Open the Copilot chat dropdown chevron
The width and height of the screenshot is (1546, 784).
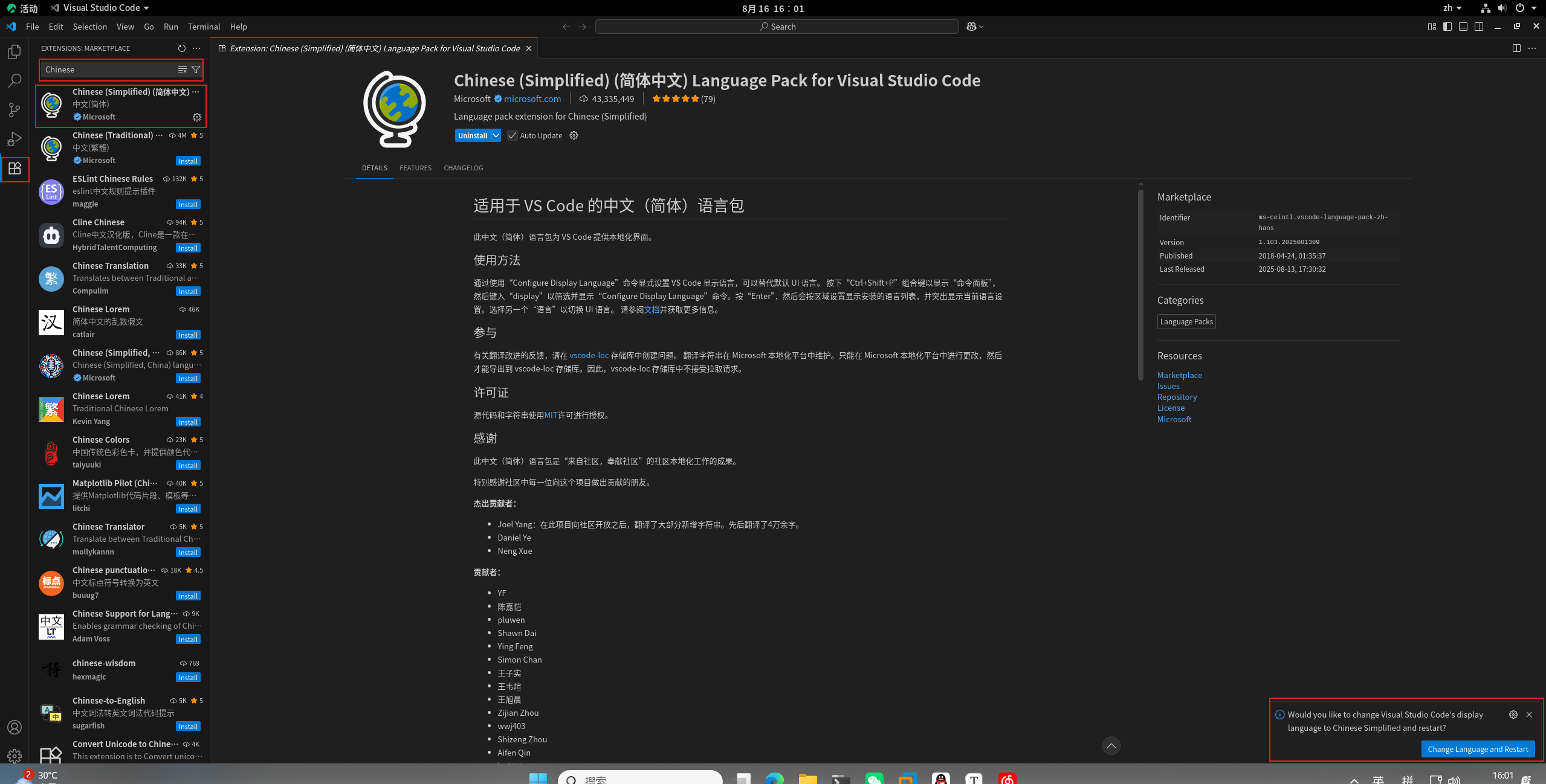[x=981, y=27]
